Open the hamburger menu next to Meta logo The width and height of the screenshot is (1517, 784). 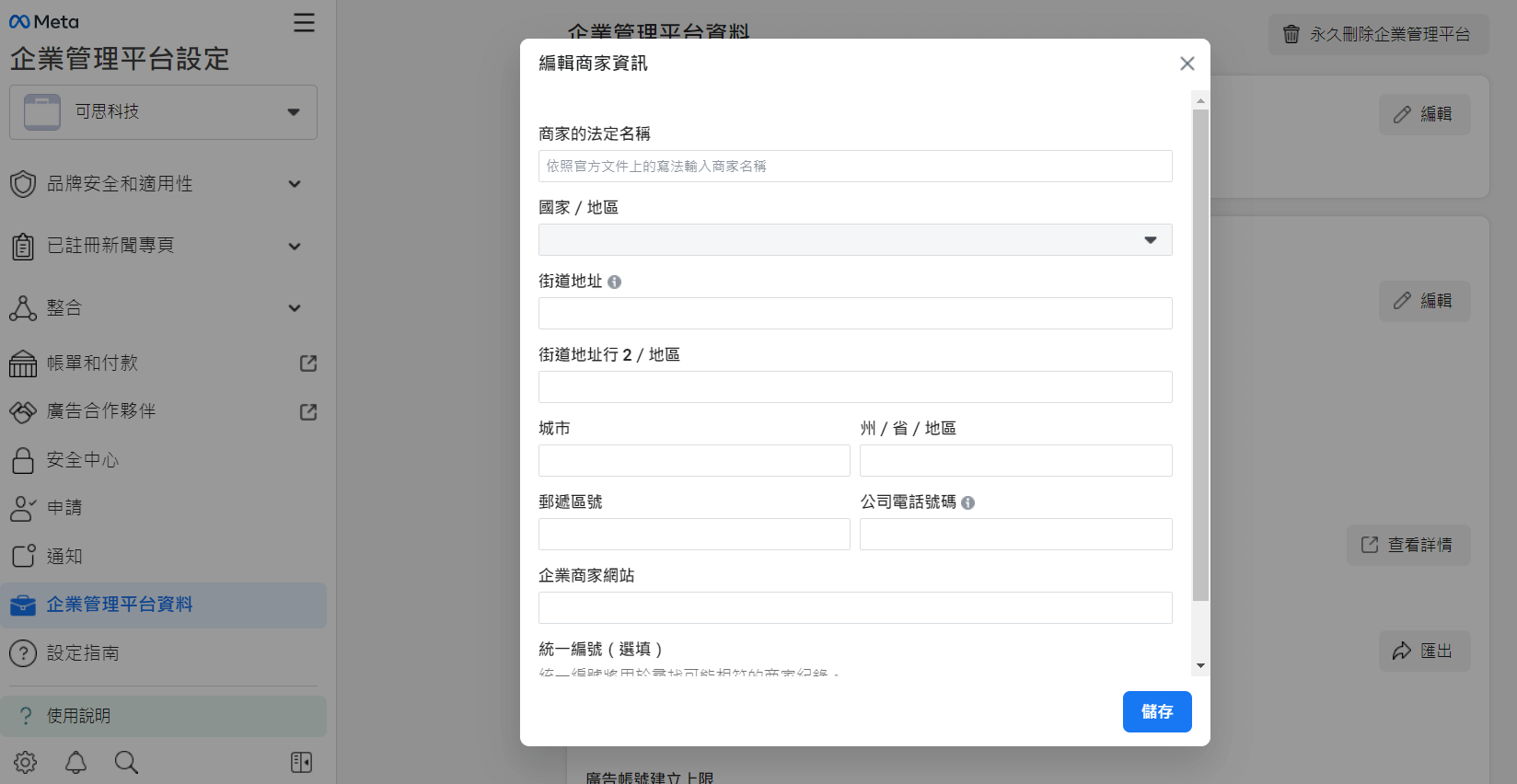(304, 23)
